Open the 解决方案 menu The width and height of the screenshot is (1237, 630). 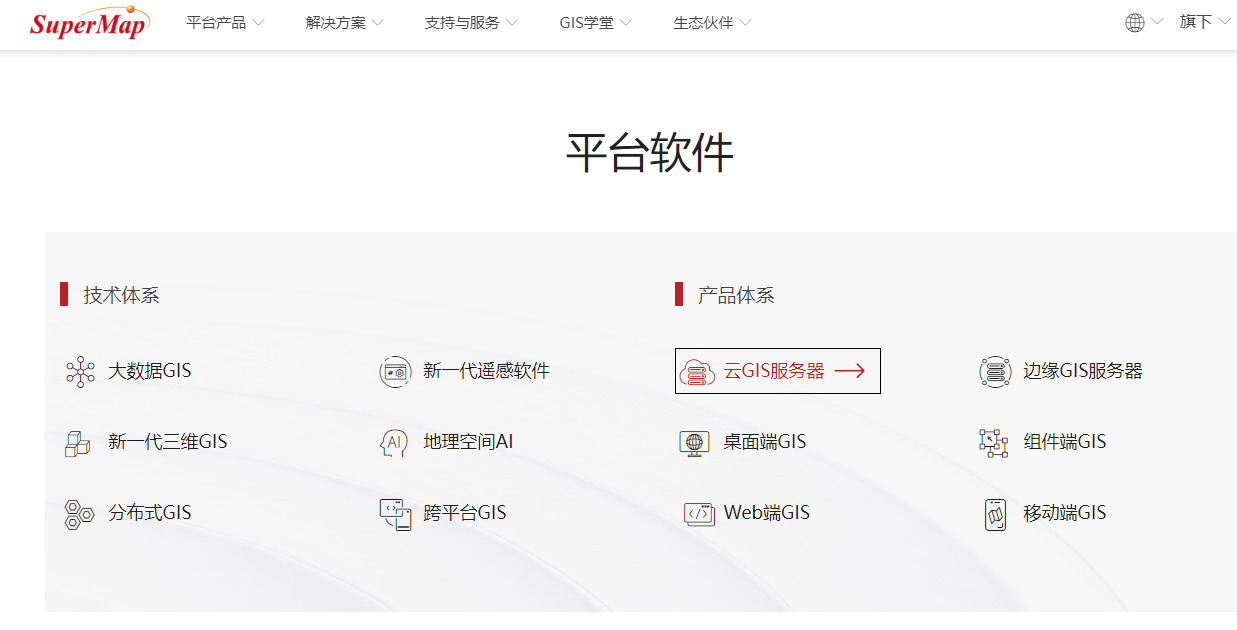pos(336,22)
